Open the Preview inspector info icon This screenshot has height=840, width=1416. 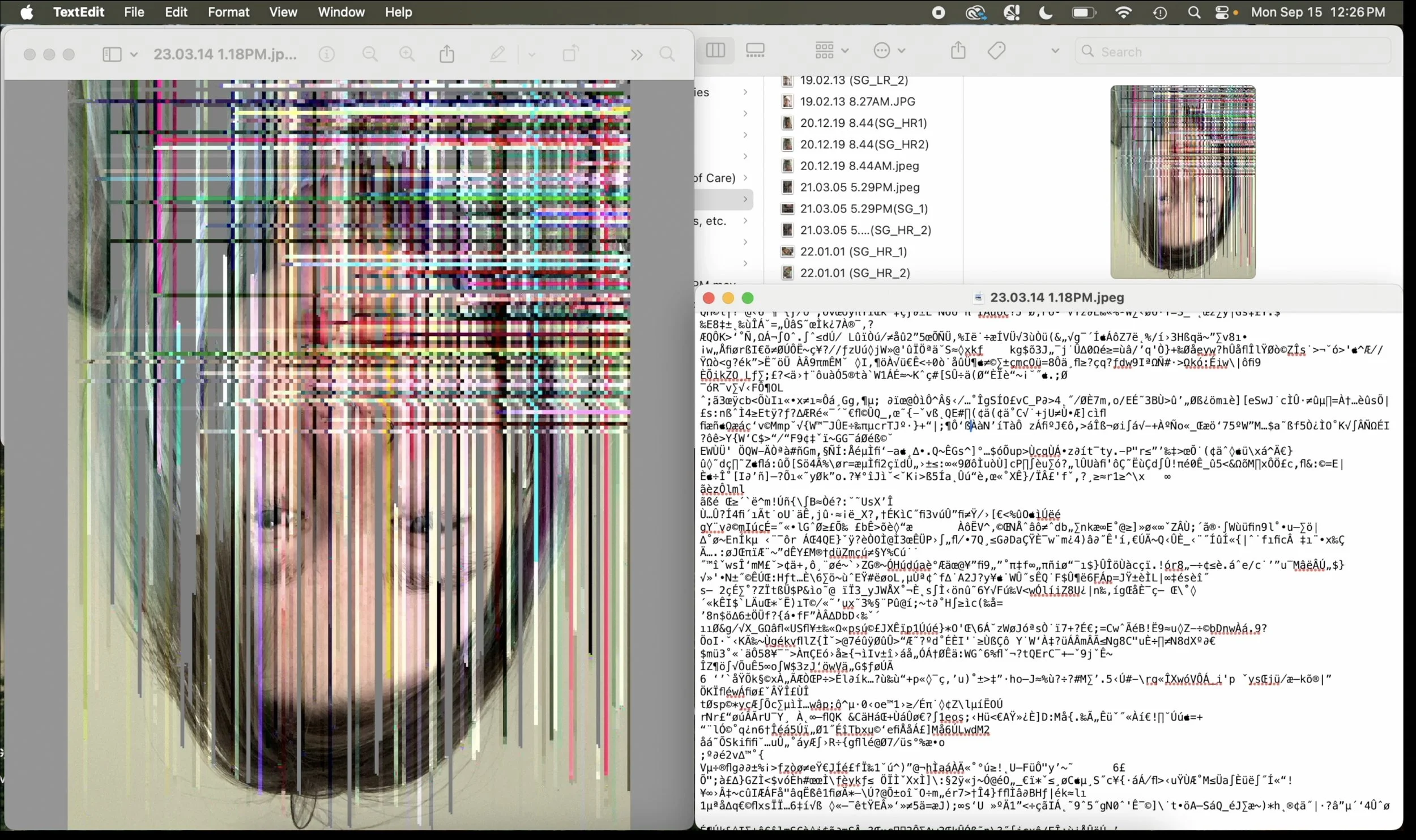point(327,54)
